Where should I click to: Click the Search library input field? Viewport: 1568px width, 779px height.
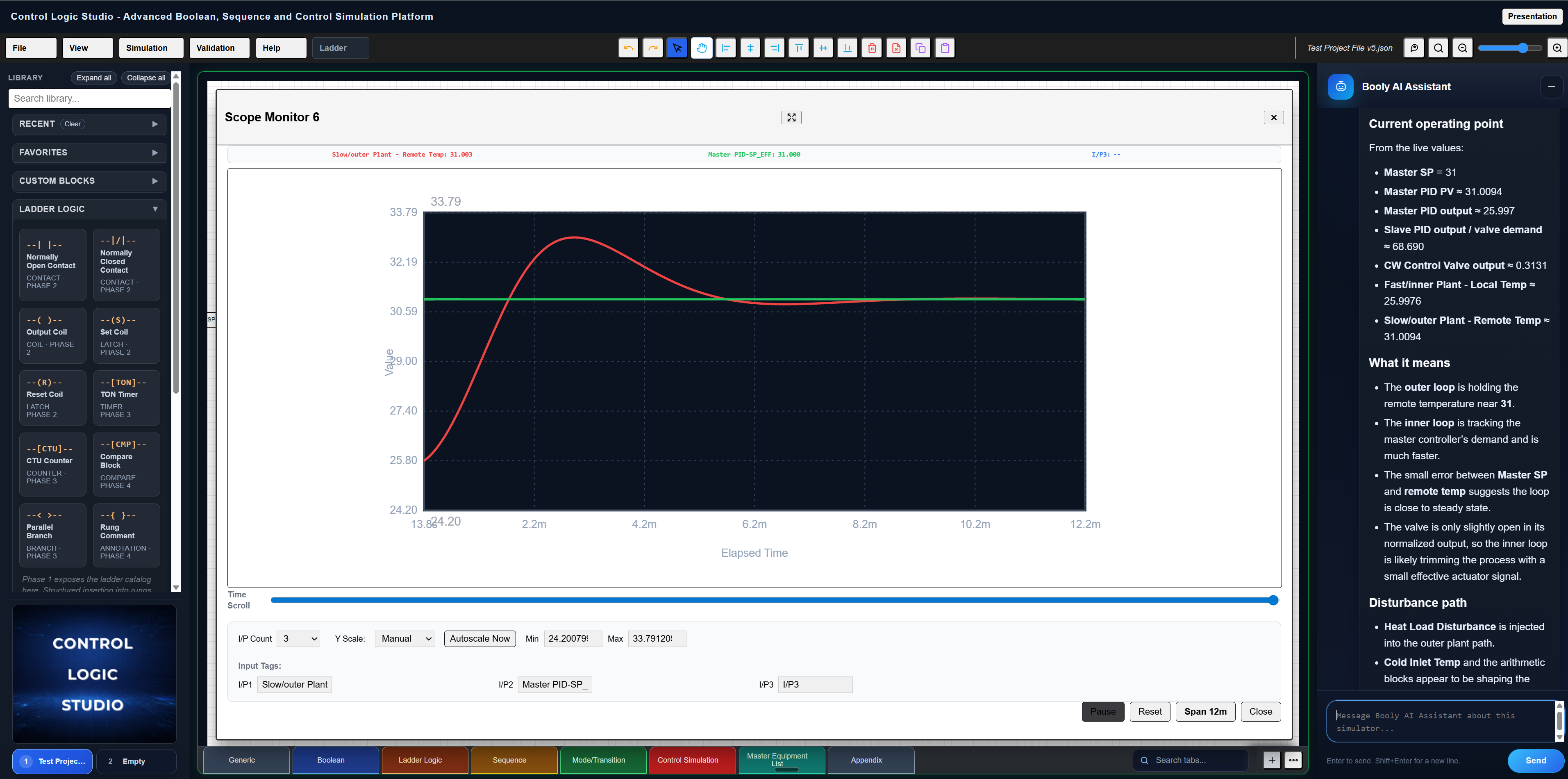point(89,98)
